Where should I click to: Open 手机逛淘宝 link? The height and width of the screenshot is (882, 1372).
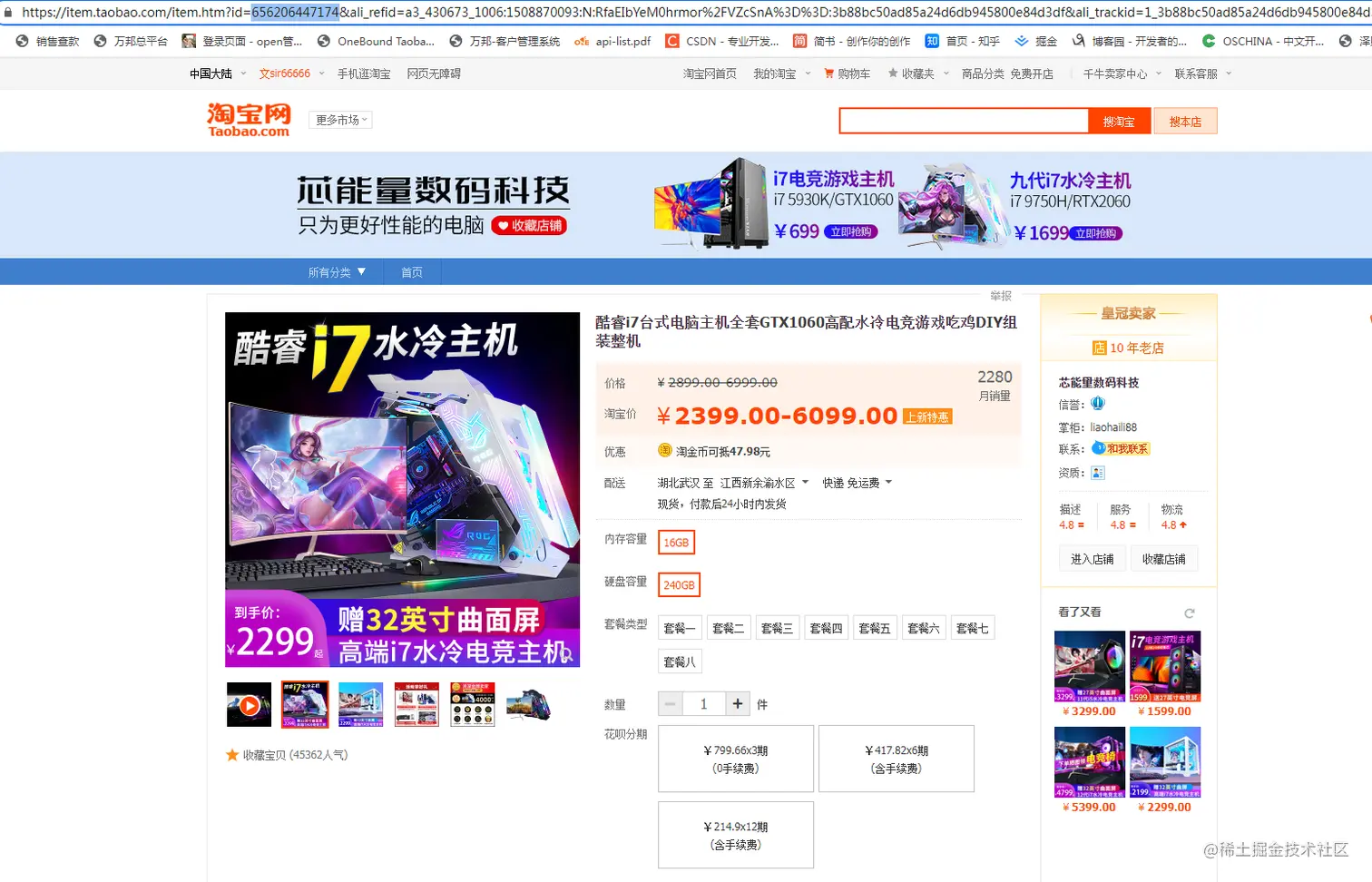point(364,73)
